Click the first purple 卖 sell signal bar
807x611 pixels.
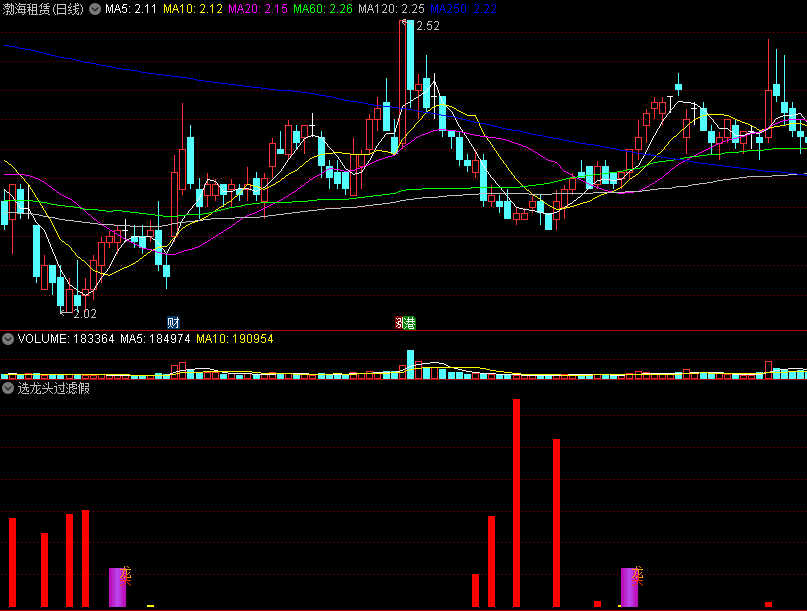tap(117, 587)
